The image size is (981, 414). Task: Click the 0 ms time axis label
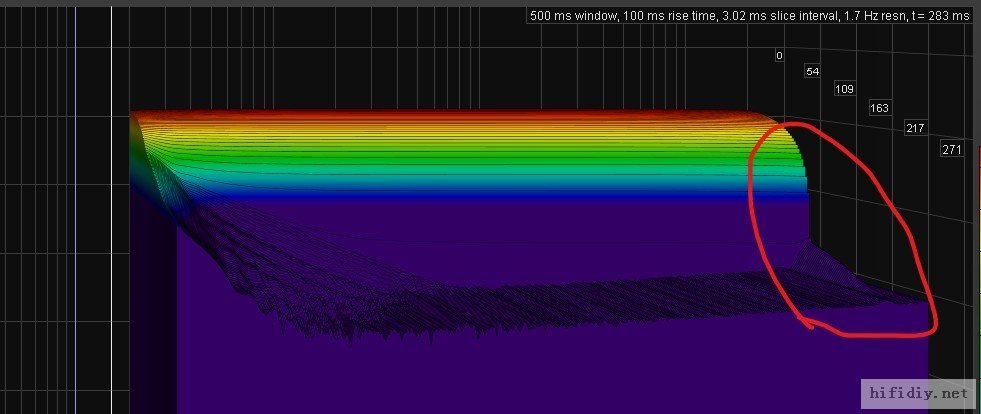point(779,56)
